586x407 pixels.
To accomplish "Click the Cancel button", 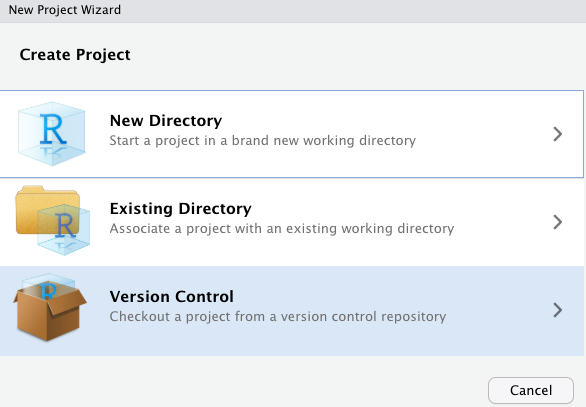I will [531, 390].
